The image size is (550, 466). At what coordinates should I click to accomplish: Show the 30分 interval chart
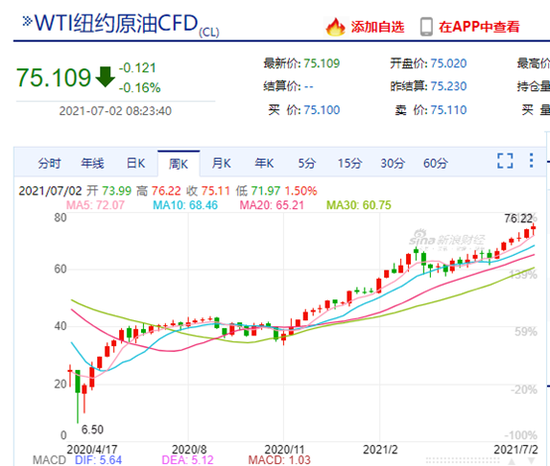tap(393, 163)
